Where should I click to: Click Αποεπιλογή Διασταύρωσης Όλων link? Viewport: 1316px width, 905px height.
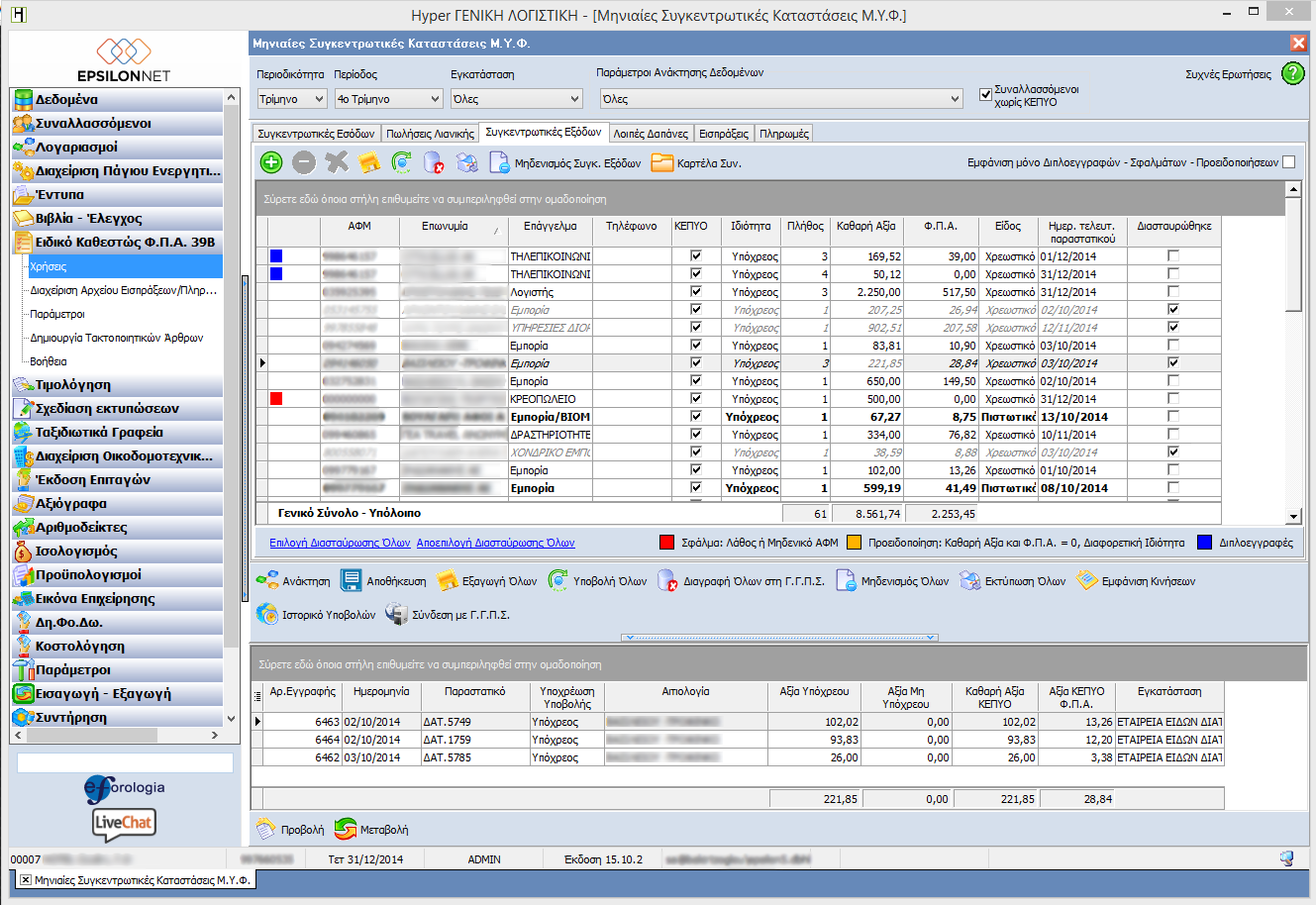(495, 543)
